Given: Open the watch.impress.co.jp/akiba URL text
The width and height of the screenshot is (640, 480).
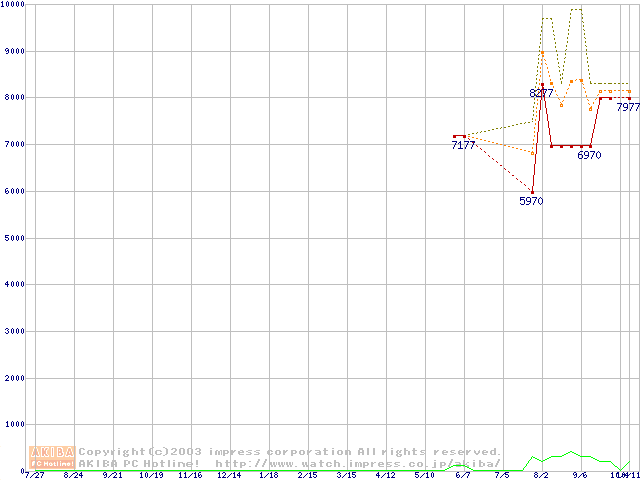Looking at the screenshot, I should 358,464.
